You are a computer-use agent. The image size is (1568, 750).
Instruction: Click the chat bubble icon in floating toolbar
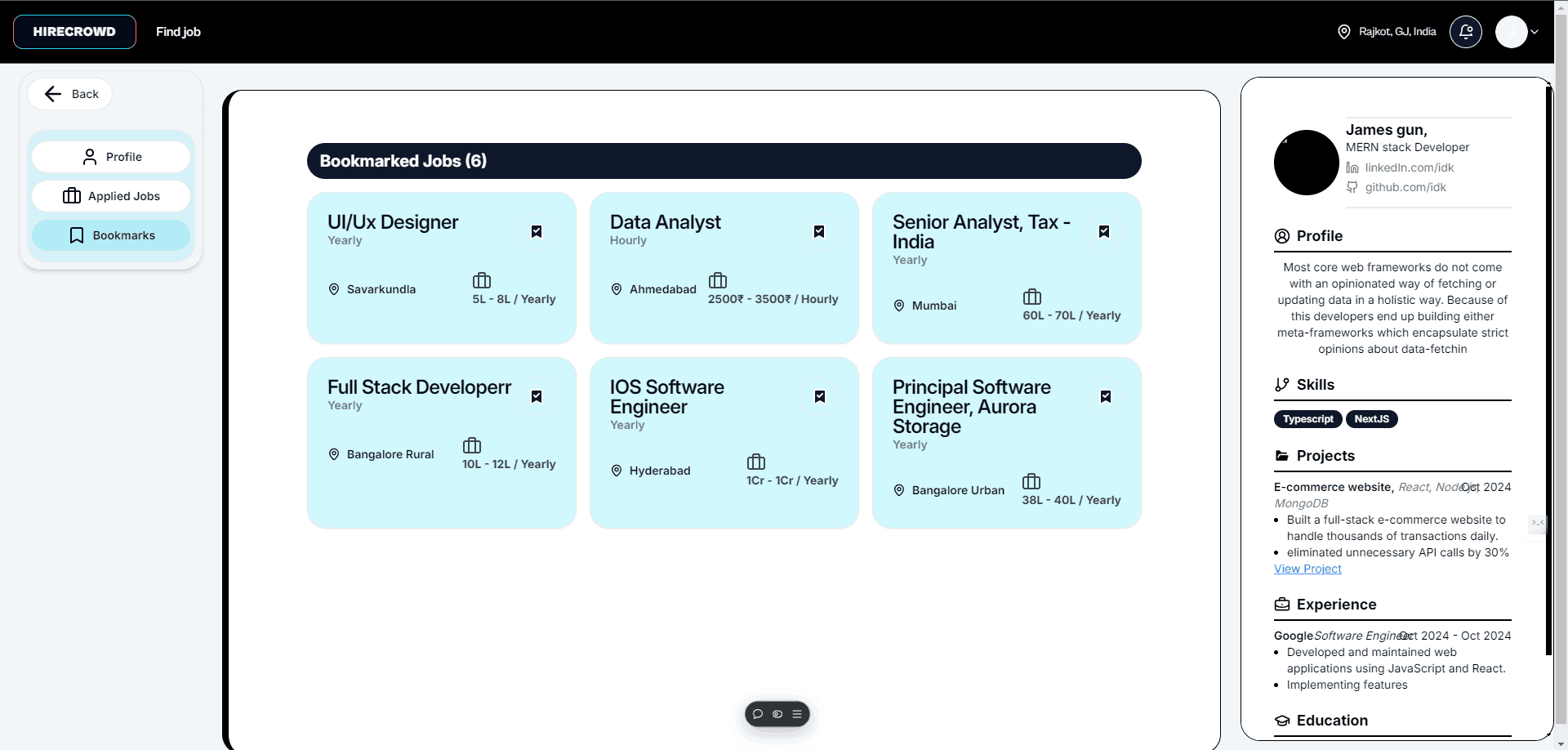point(758,714)
